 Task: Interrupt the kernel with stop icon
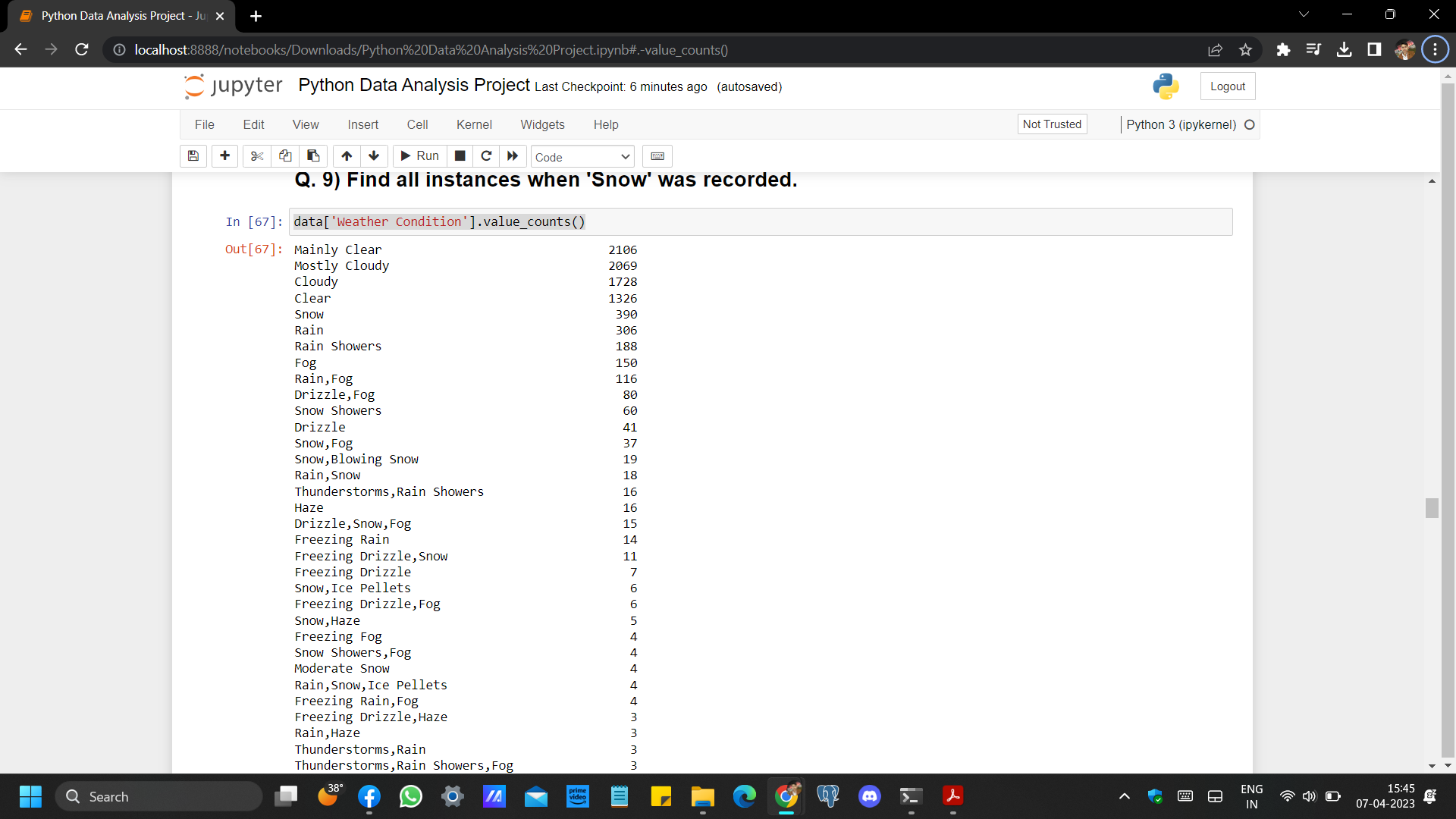[460, 156]
